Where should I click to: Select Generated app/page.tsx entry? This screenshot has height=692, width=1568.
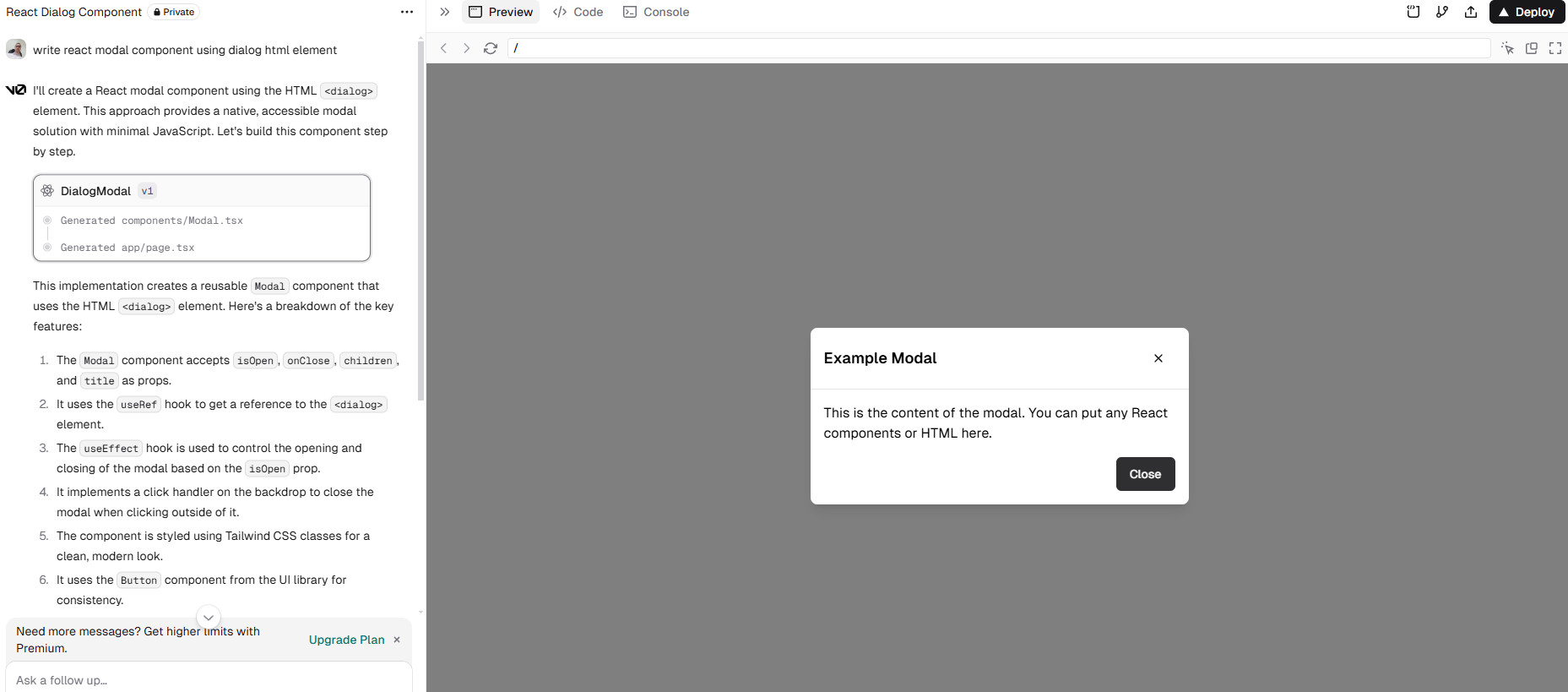click(x=128, y=248)
